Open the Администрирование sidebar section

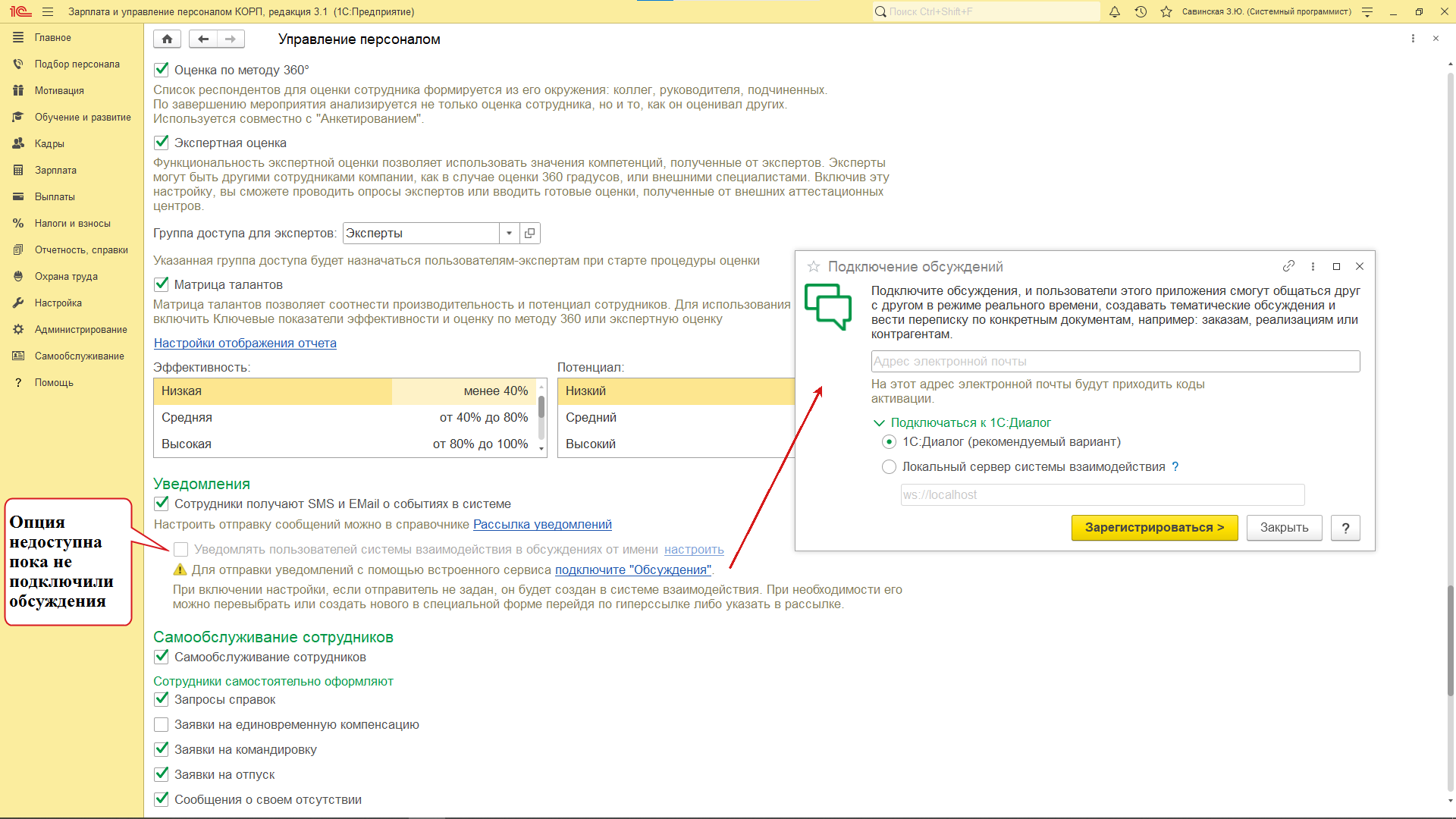pos(80,330)
